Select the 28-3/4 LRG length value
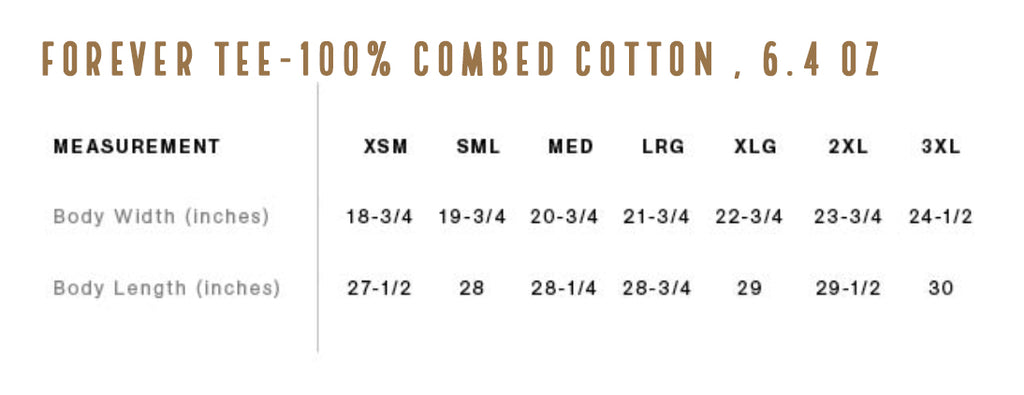Screen dimensions: 1024x395 [x=656, y=288]
